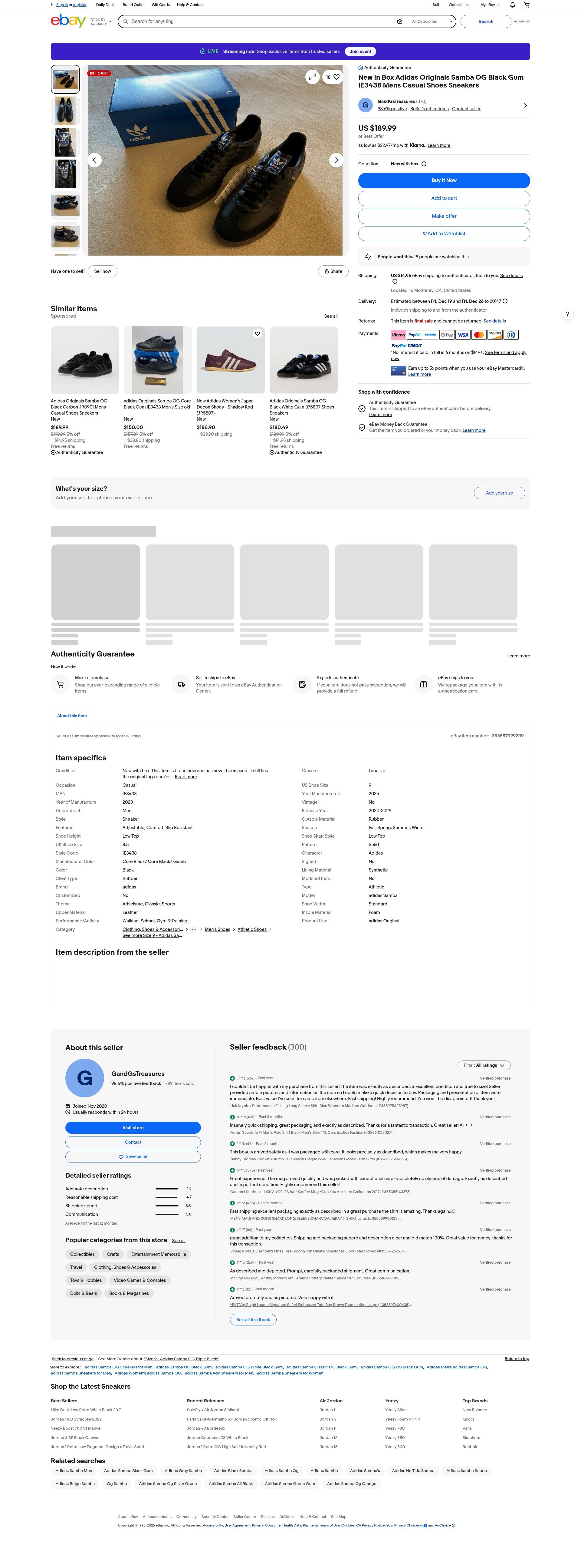Click the Share button
Viewport: 581px width, 1568px height.
(x=333, y=272)
